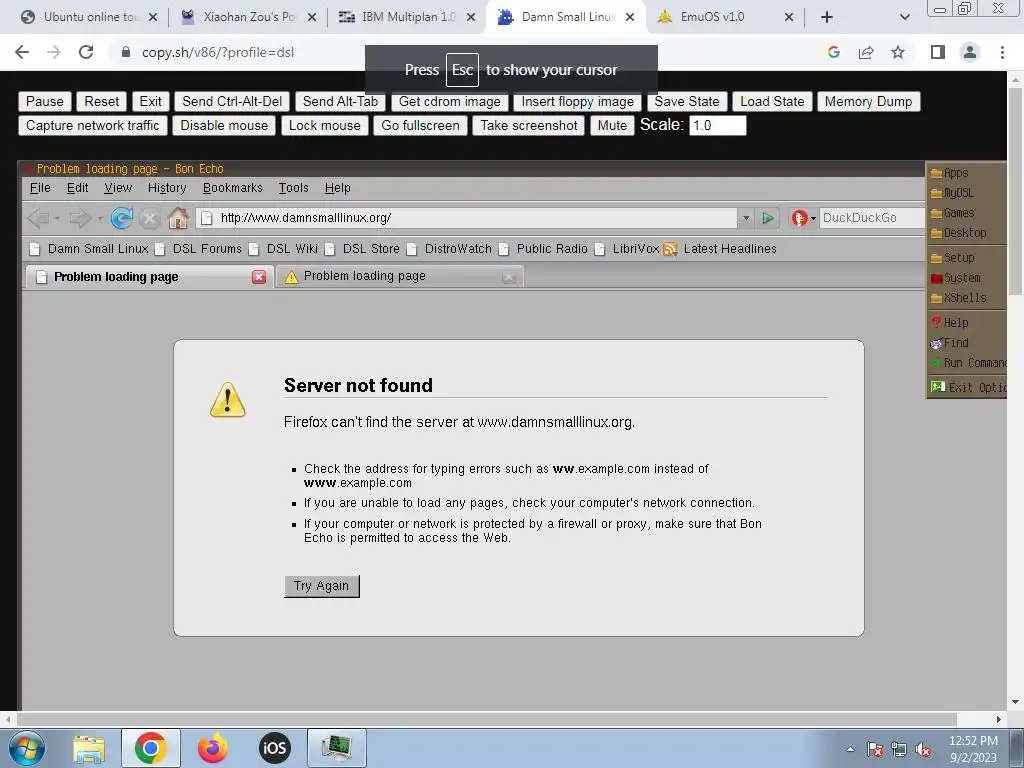Open Chrome side panel icon
1024x768 pixels.
[938, 52]
